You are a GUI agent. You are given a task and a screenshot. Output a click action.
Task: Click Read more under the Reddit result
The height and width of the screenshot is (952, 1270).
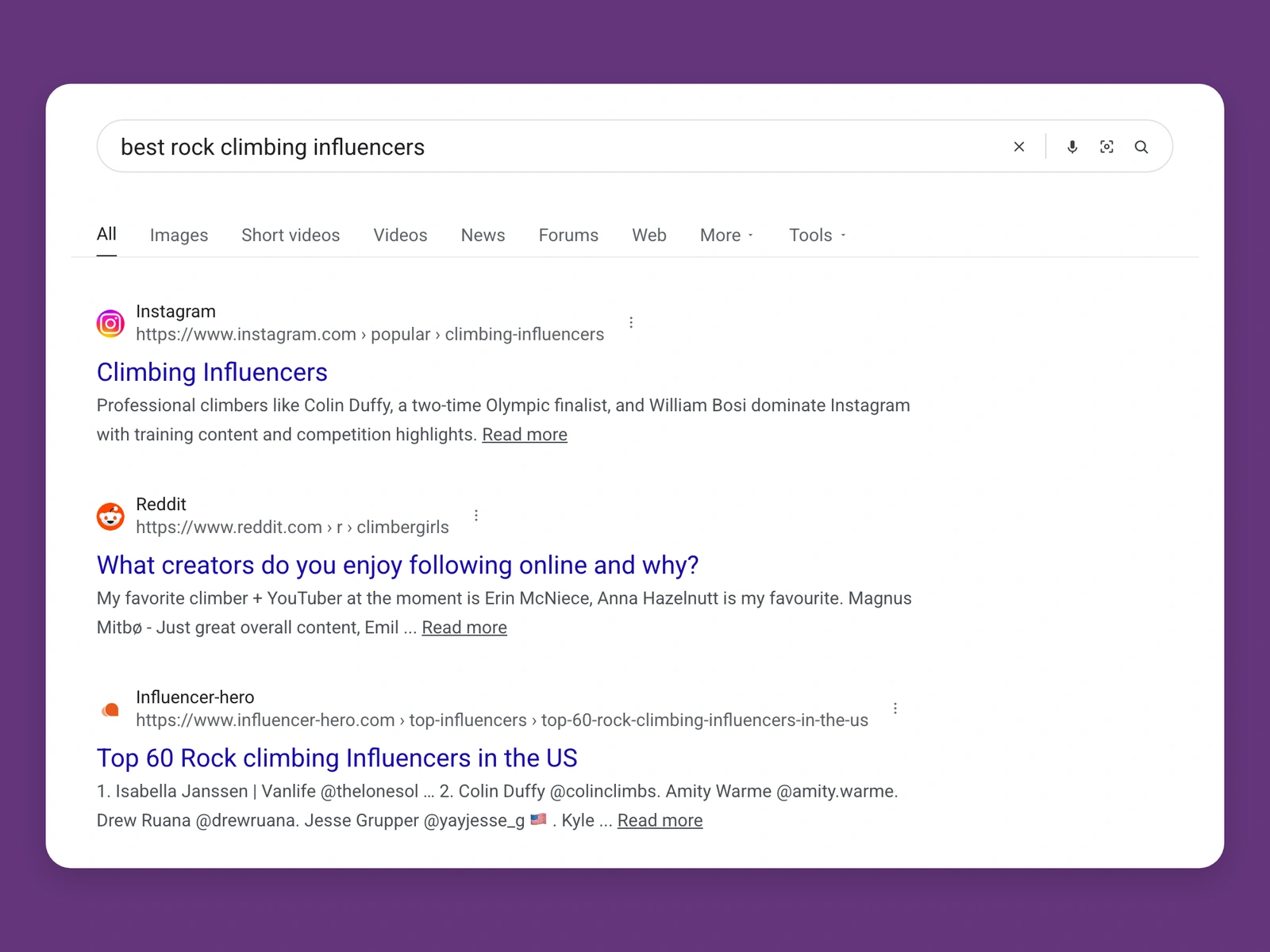tap(464, 628)
